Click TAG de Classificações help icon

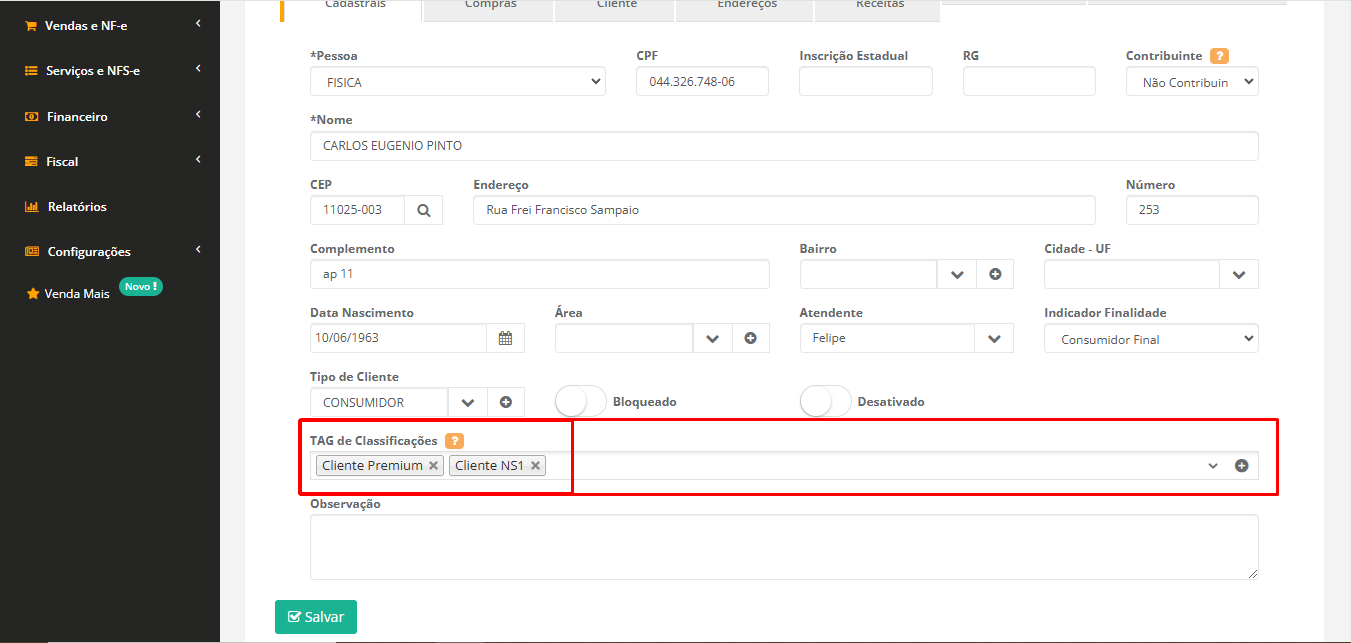click(x=454, y=440)
